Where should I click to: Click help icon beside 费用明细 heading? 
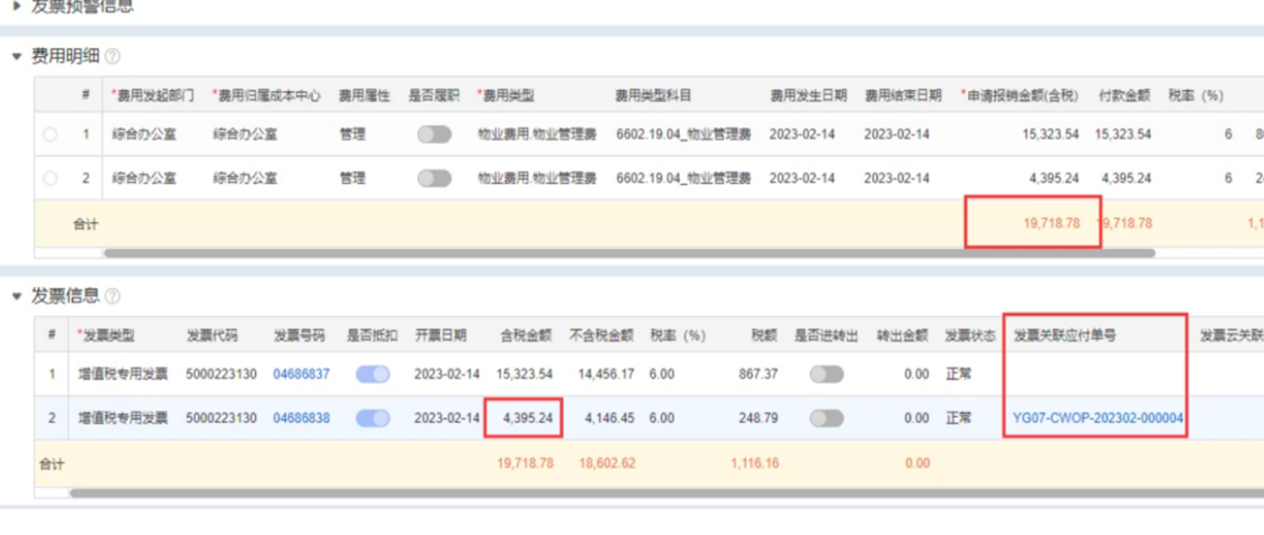point(112,57)
